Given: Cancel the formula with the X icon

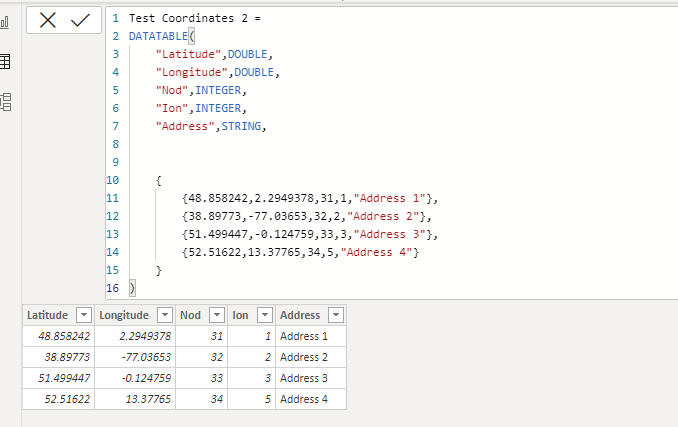Looking at the screenshot, I should [x=48, y=20].
